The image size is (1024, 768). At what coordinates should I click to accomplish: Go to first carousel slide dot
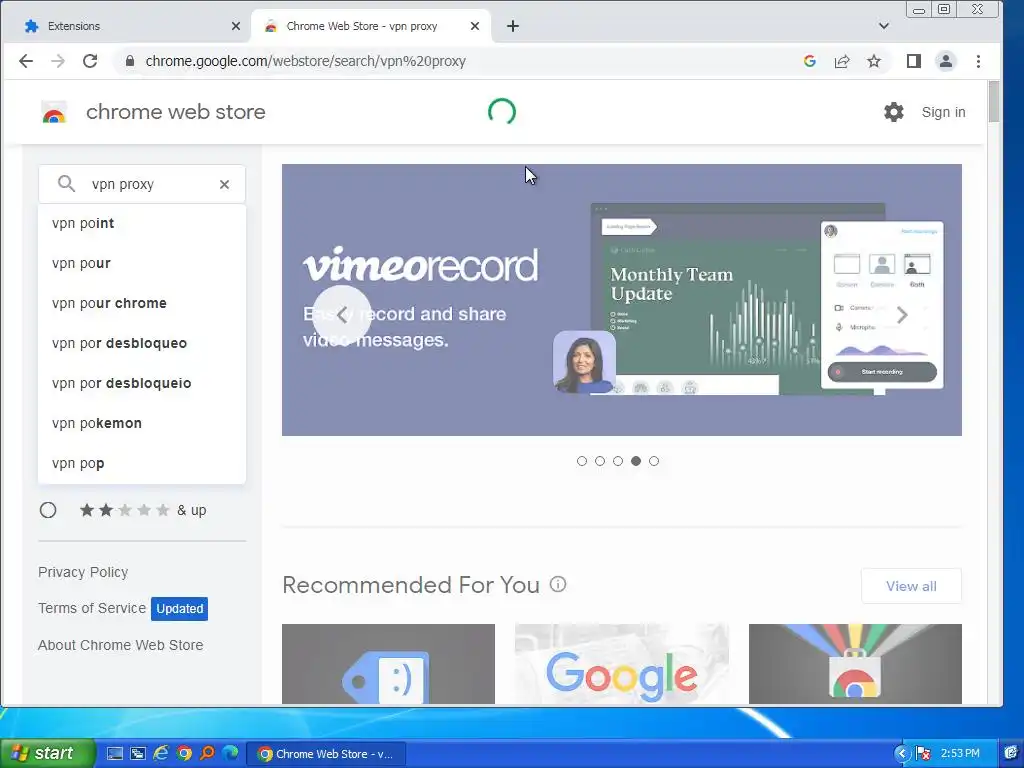pyautogui.click(x=582, y=461)
